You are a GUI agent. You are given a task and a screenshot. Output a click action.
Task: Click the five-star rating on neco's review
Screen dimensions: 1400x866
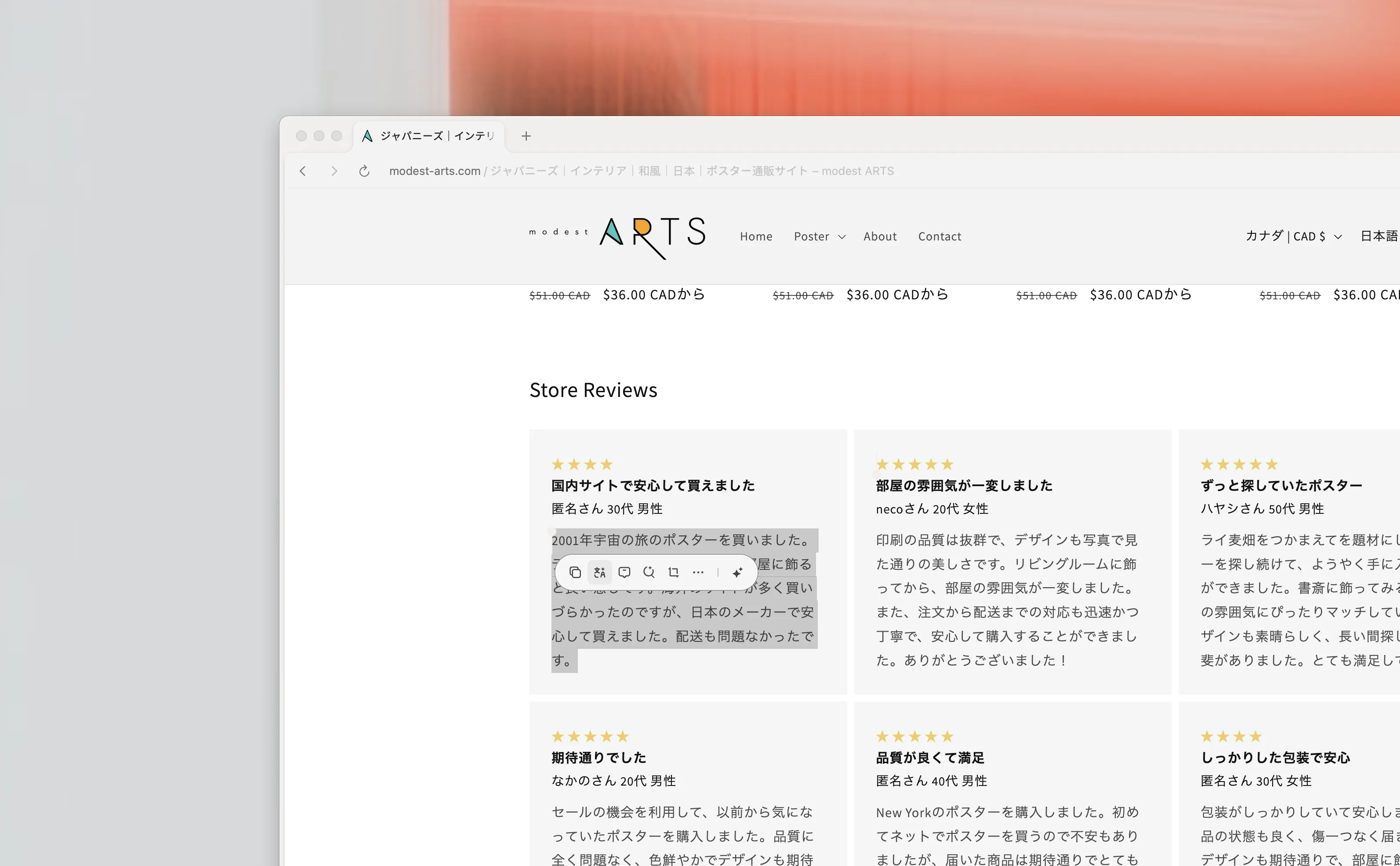914,464
